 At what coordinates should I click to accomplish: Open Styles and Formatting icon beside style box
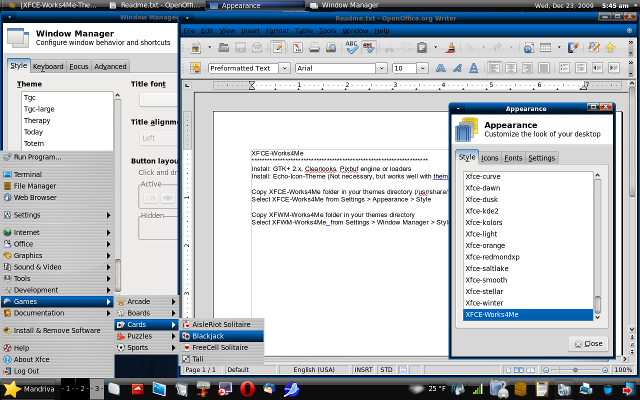coord(196,68)
